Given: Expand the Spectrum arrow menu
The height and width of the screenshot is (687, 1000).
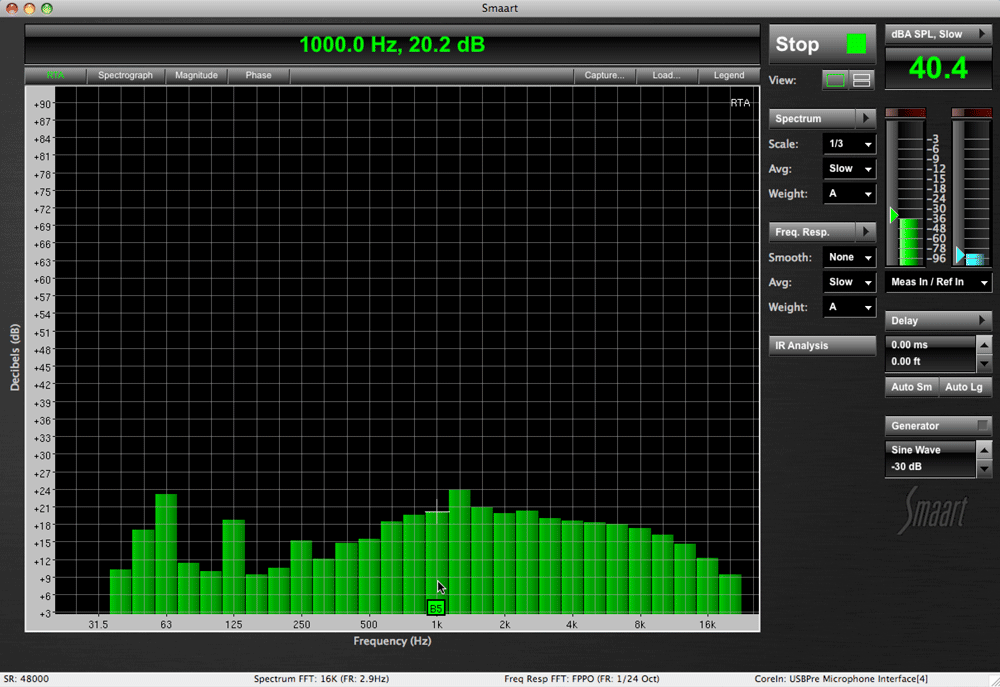Looking at the screenshot, I should 865,119.
